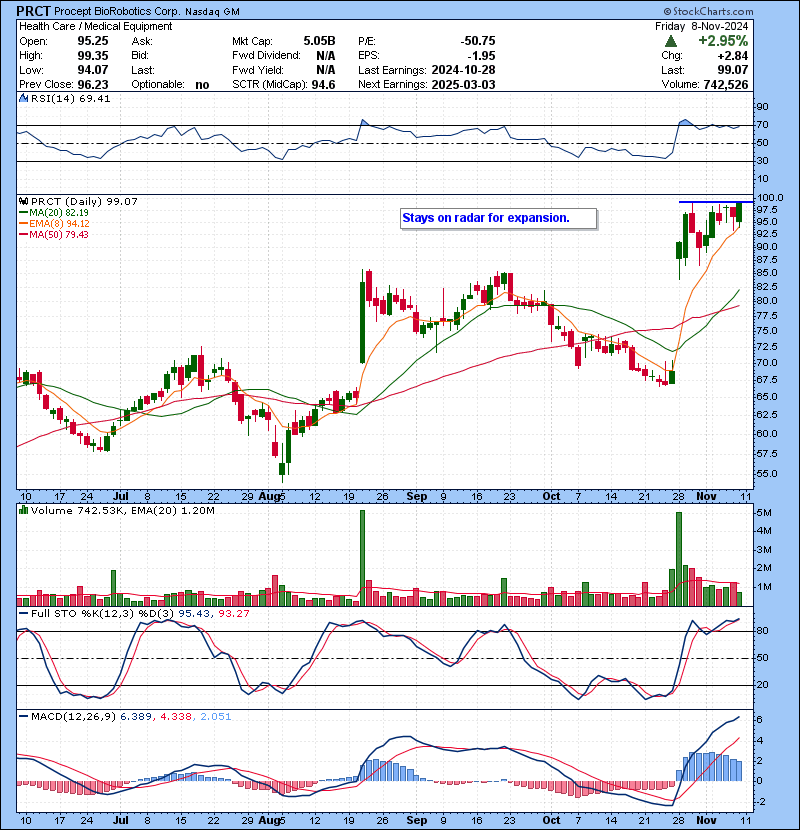Click the Last value 99.07 in header

pos(733,70)
